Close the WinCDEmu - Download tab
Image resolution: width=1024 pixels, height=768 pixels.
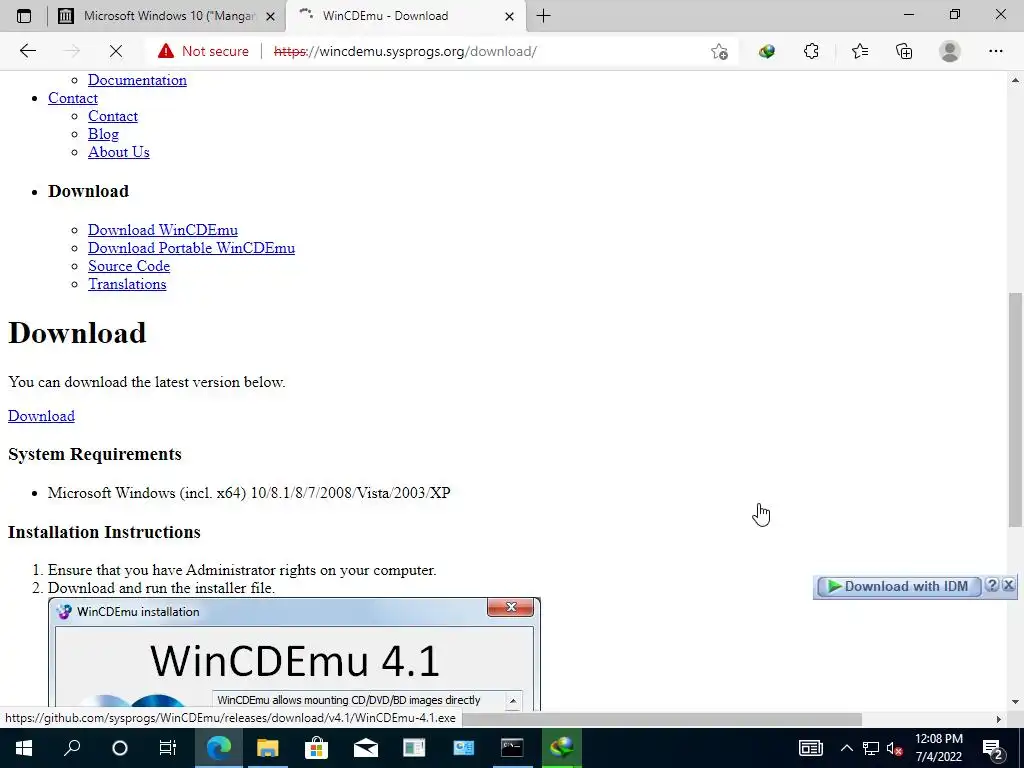pyautogui.click(x=509, y=16)
